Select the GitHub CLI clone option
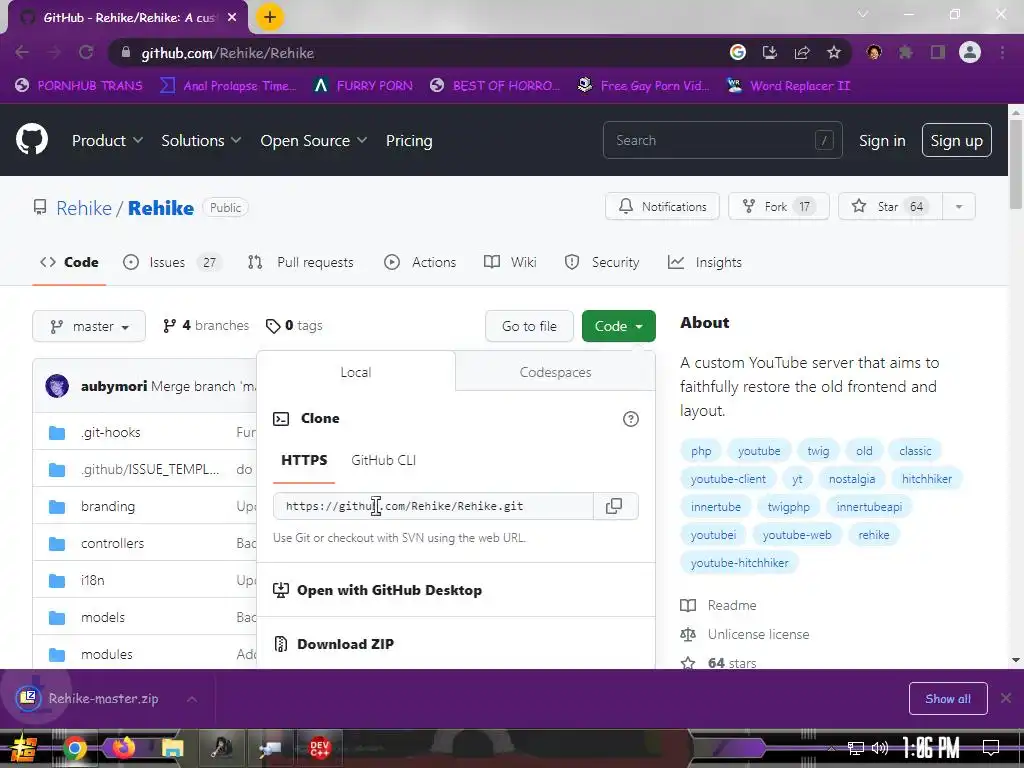1024x768 pixels. click(383, 460)
